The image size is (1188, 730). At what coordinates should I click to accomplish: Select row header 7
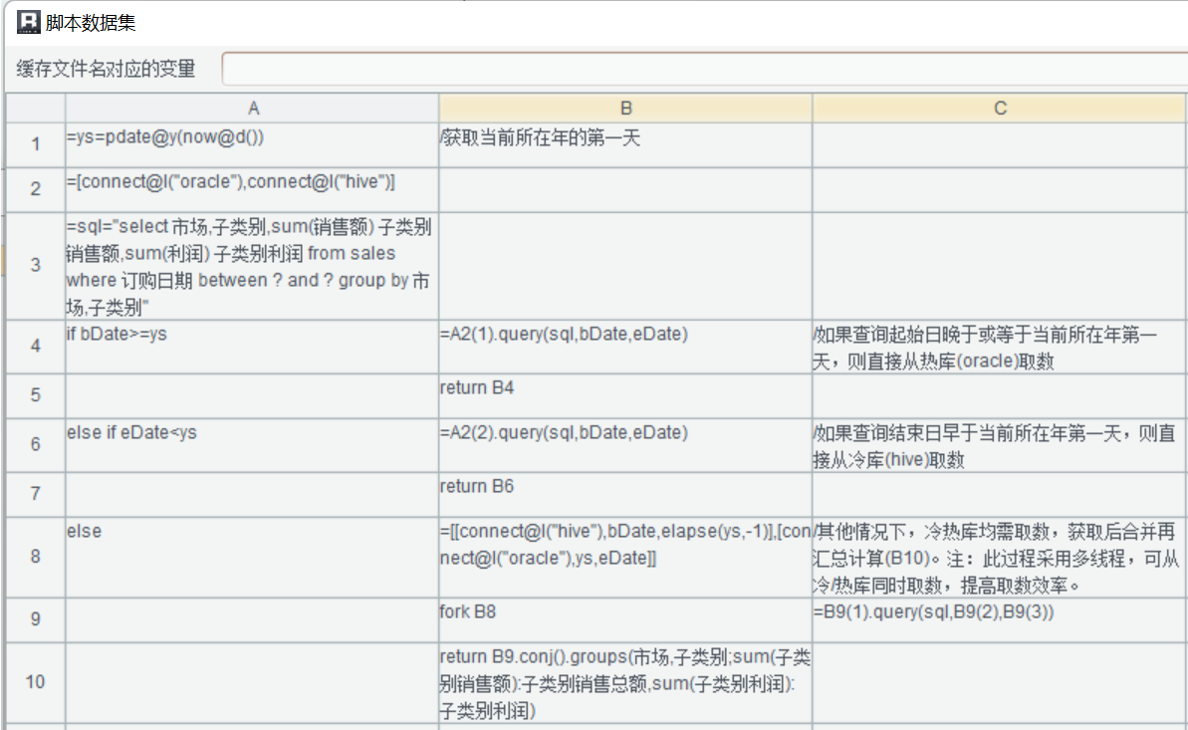coord(36,494)
